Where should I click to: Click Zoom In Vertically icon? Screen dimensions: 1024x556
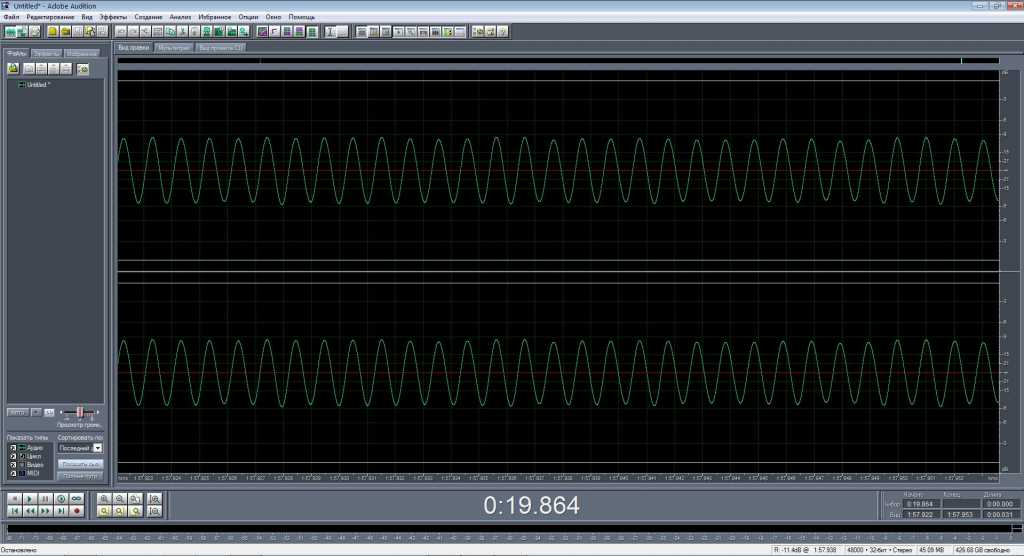tap(155, 499)
